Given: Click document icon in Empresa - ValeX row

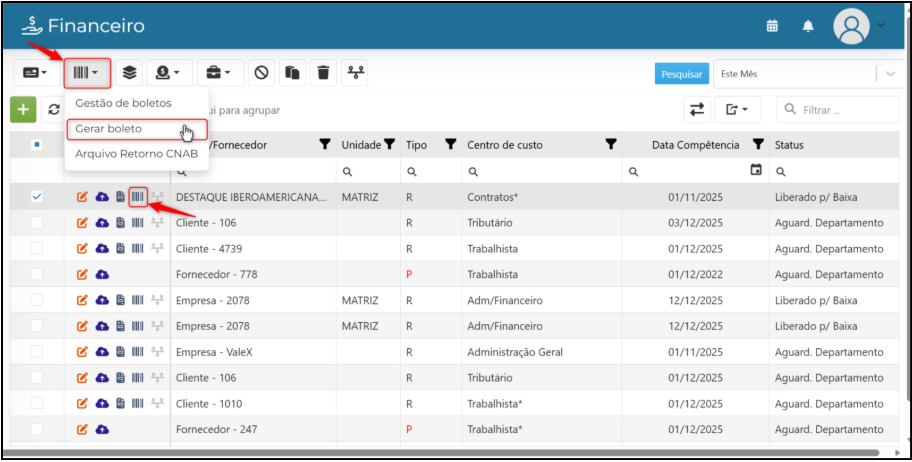Looking at the screenshot, I should (120, 352).
